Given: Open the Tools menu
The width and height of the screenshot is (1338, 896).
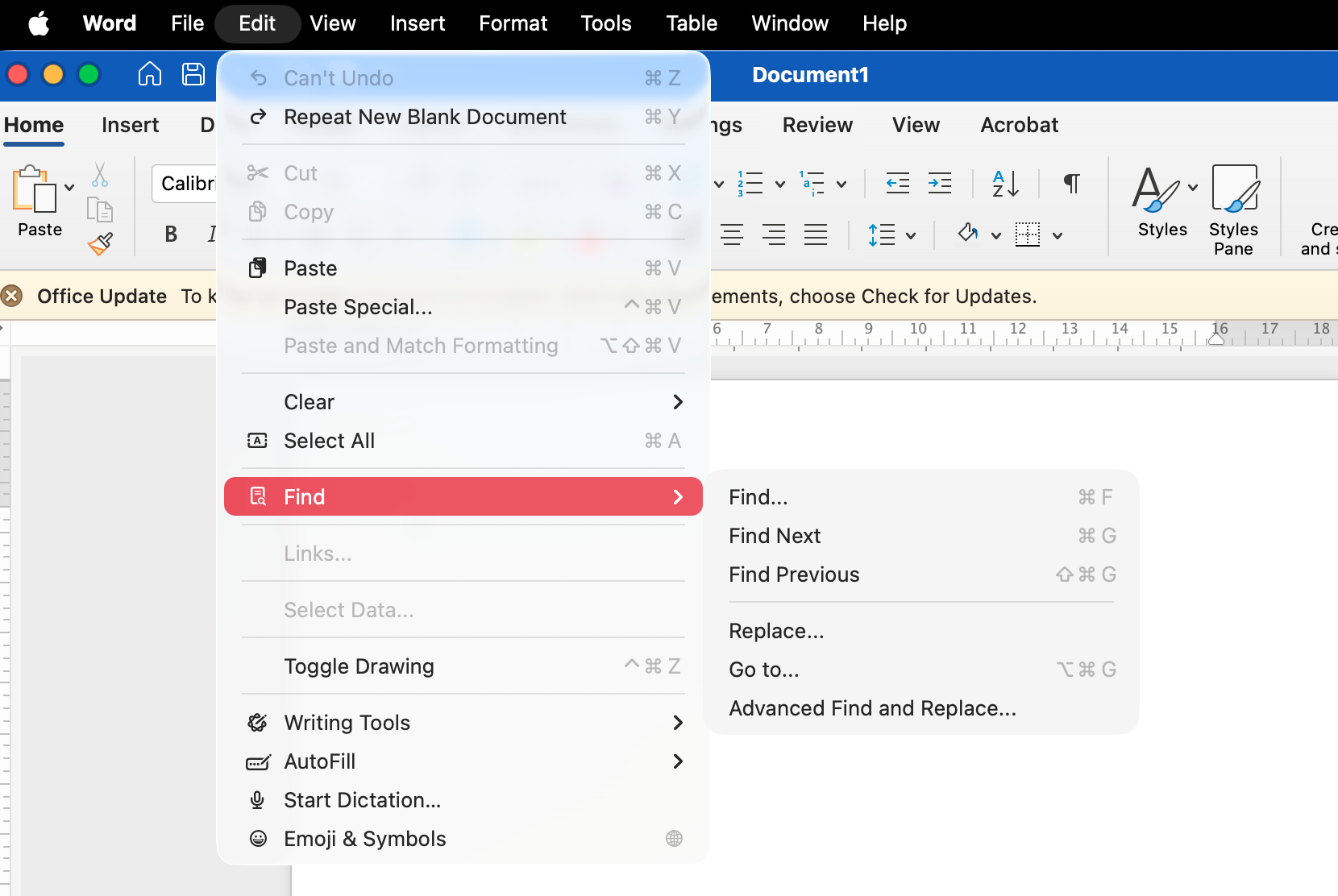Looking at the screenshot, I should point(605,23).
